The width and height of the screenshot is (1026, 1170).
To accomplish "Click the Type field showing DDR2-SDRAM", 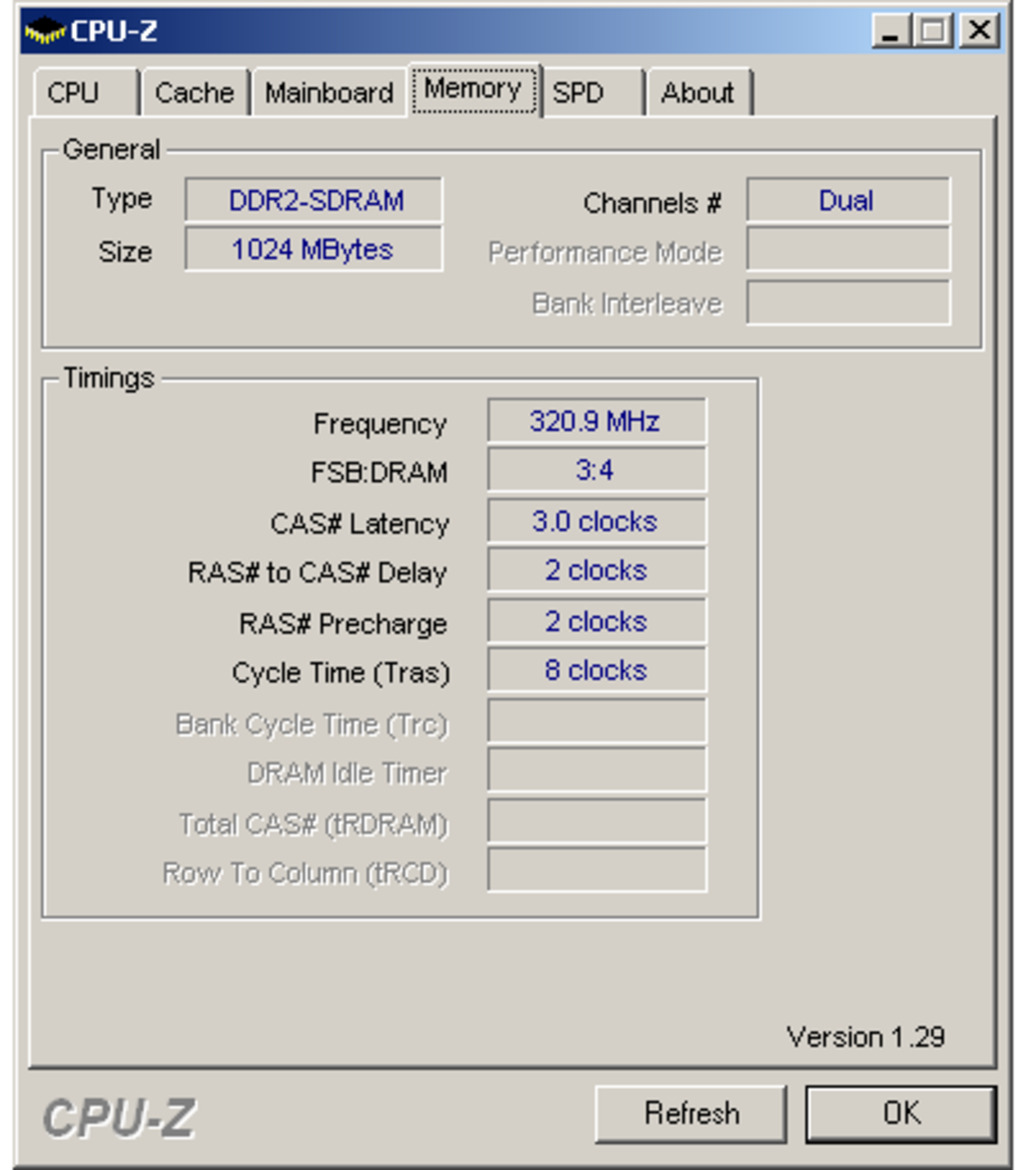I will click(x=314, y=200).
